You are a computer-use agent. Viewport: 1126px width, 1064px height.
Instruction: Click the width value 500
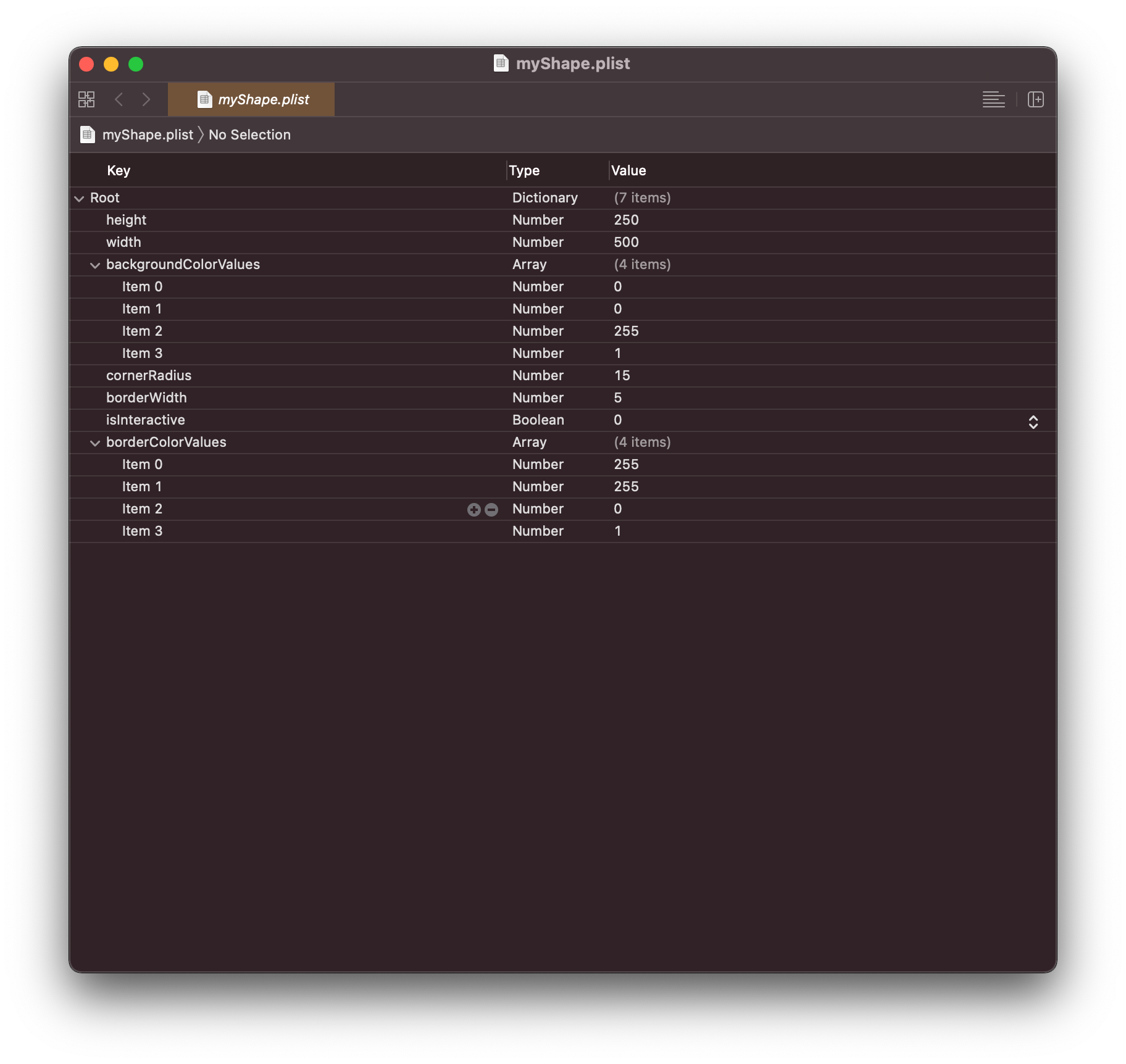tap(626, 242)
